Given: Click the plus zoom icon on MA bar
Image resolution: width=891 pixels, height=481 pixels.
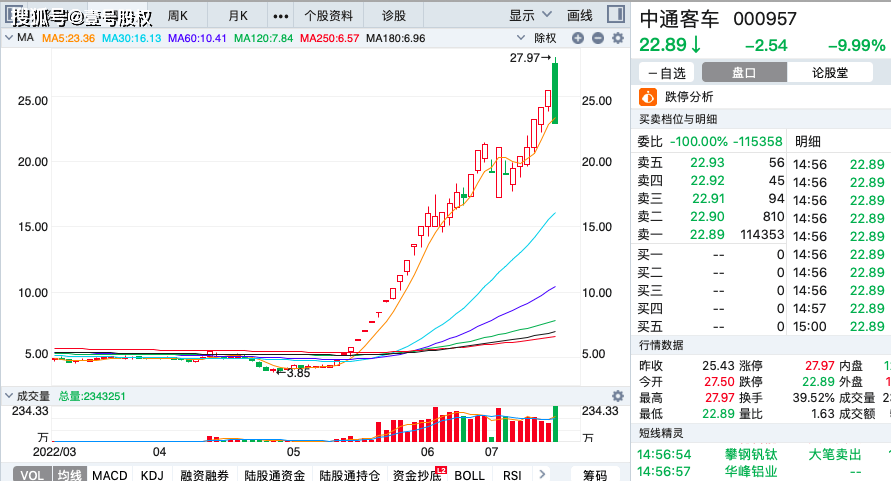Looking at the screenshot, I should click(578, 38).
